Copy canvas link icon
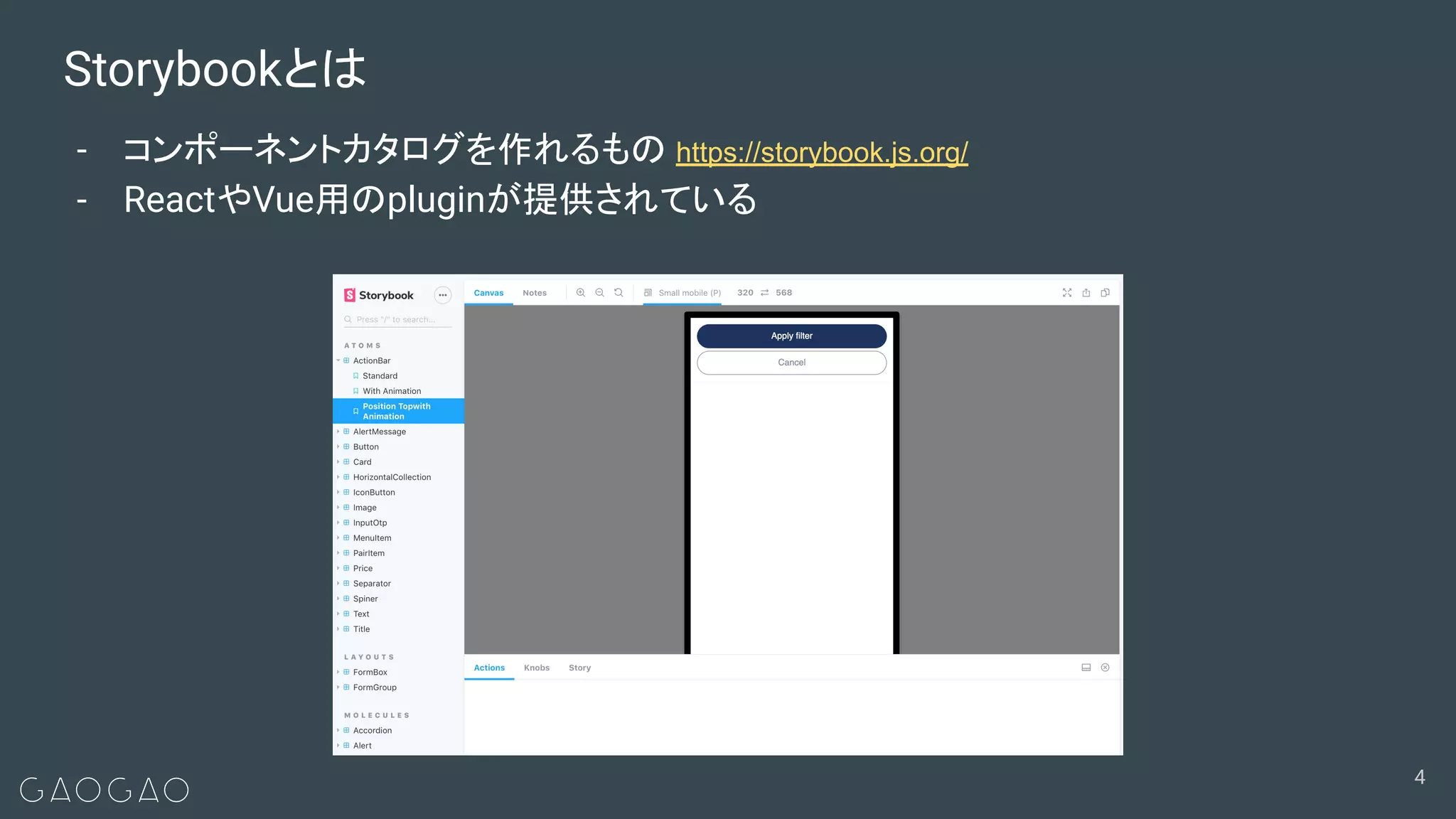Image resolution: width=1456 pixels, height=819 pixels. [x=1106, y=293]
